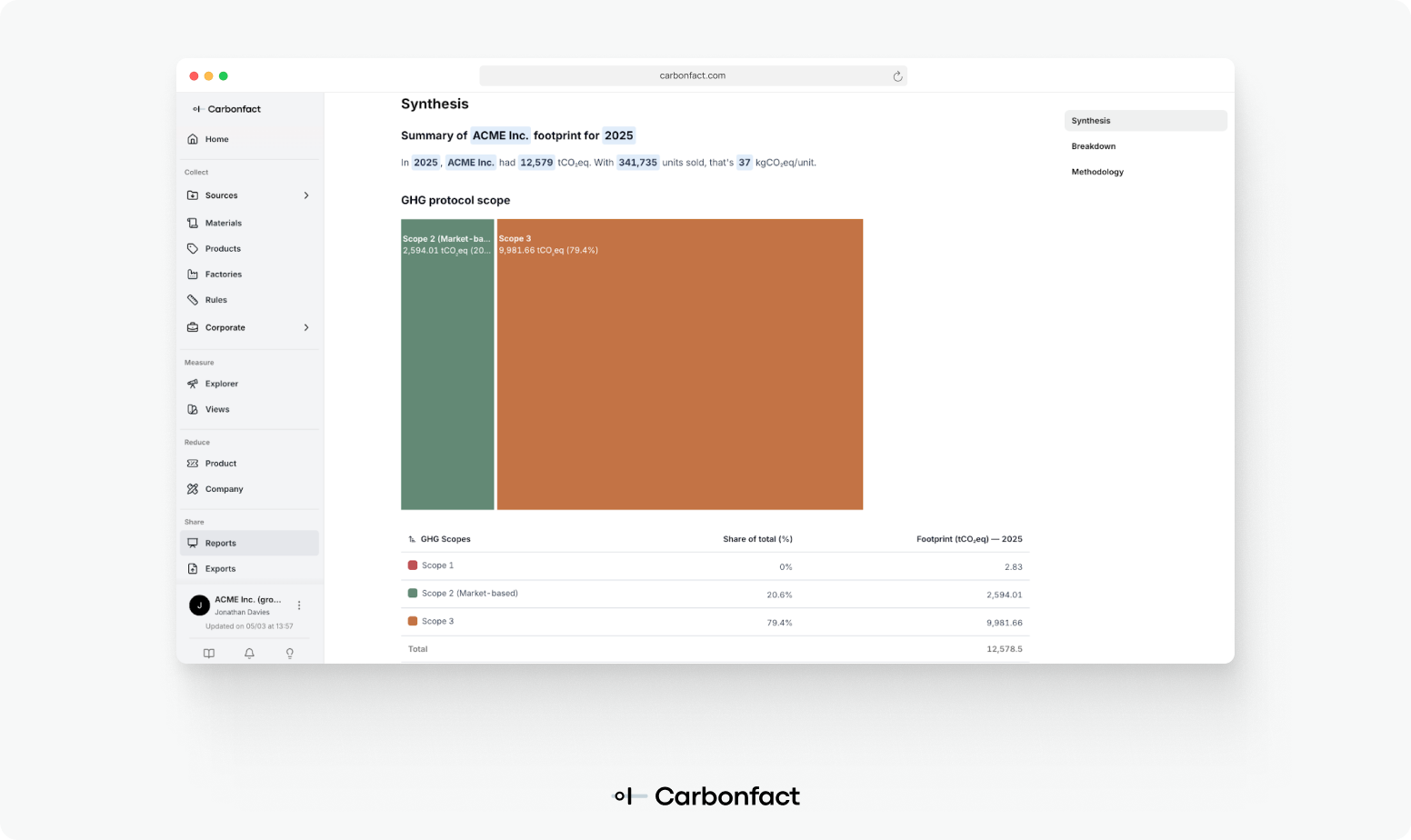
Task: Open the Corporate briefcase icon
Action: pos(193,327)
